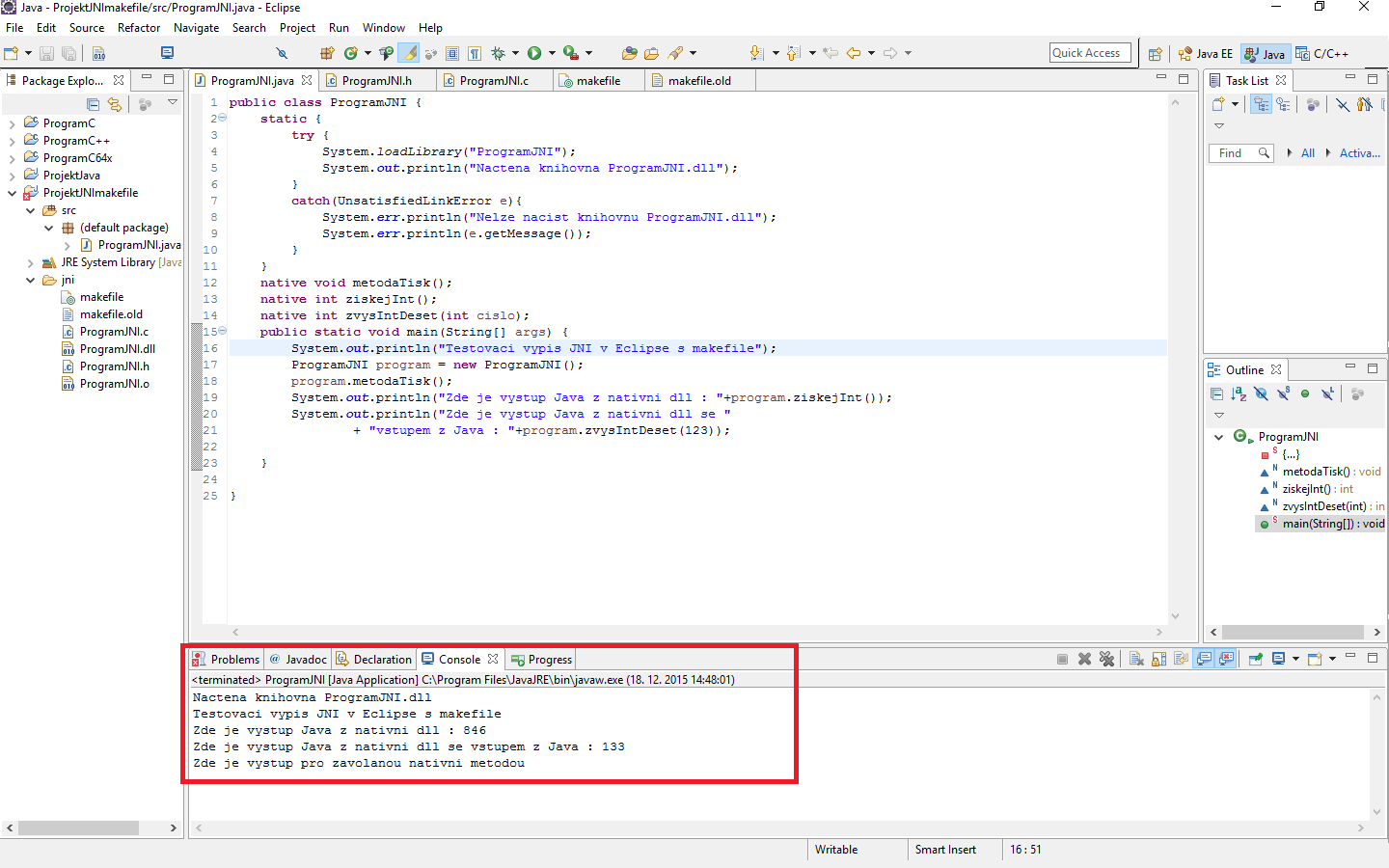The image size is (1389, 868).
Task: Terminate the running application in Console
Action: [1062, 659]
